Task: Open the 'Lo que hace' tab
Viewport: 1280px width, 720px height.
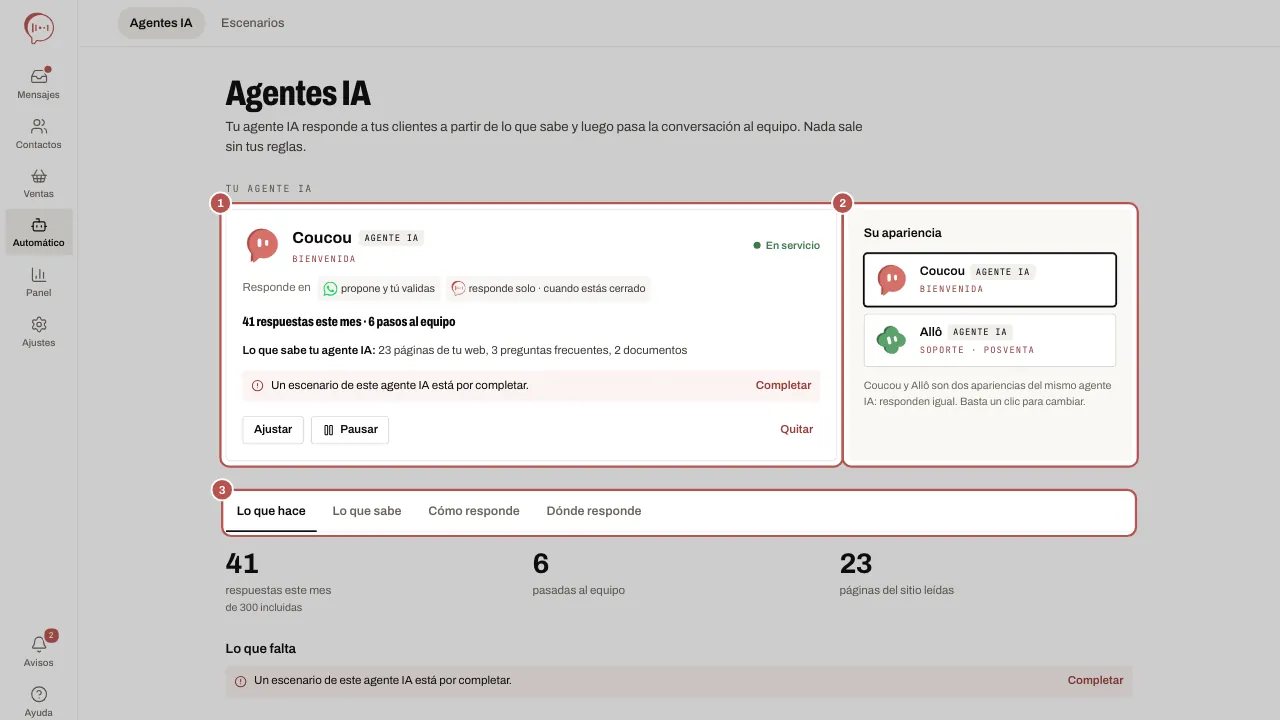Action: pos(271,511)
